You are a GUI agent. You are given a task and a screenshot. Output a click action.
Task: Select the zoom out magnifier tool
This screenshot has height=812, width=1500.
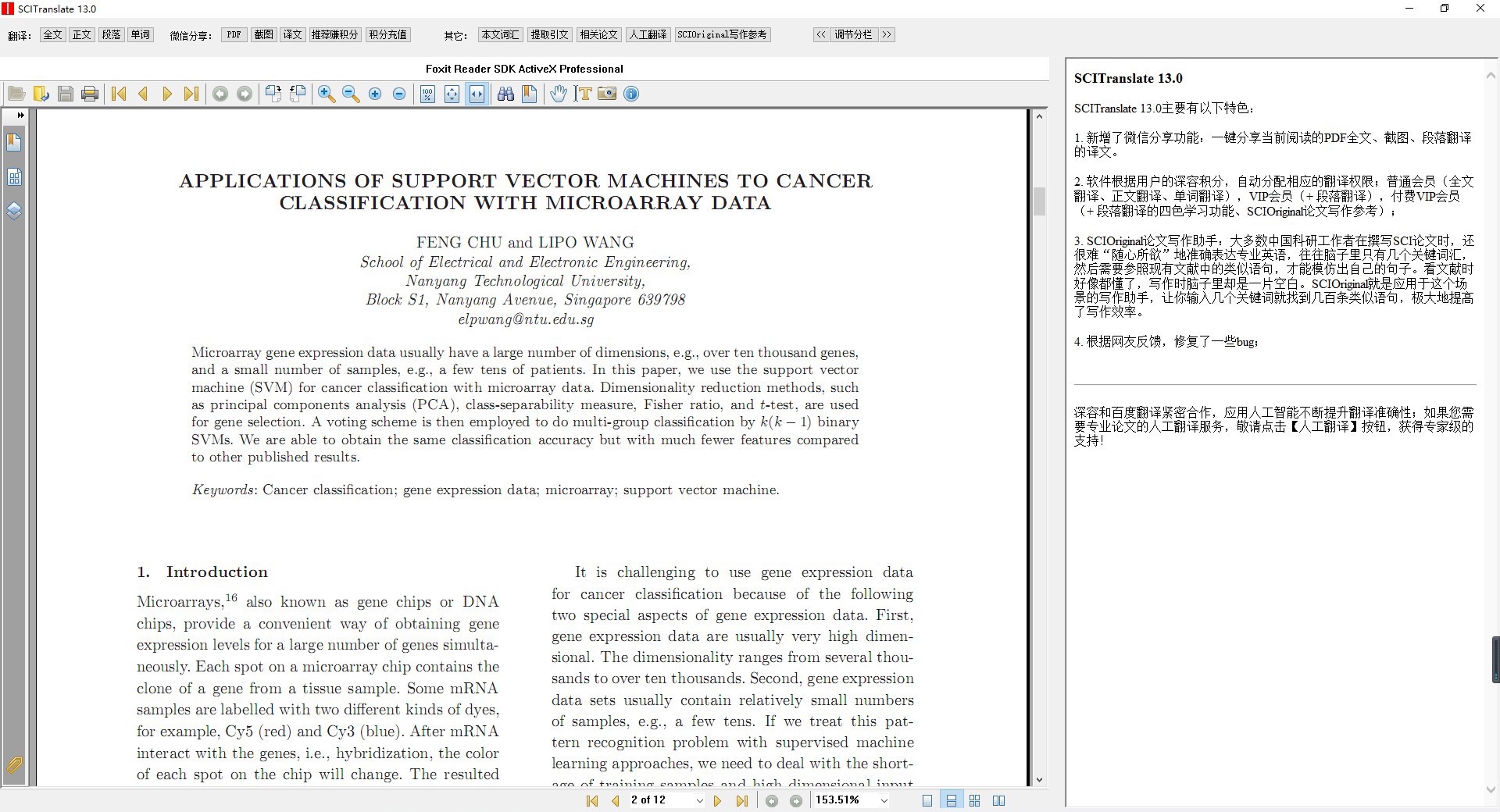351,94
